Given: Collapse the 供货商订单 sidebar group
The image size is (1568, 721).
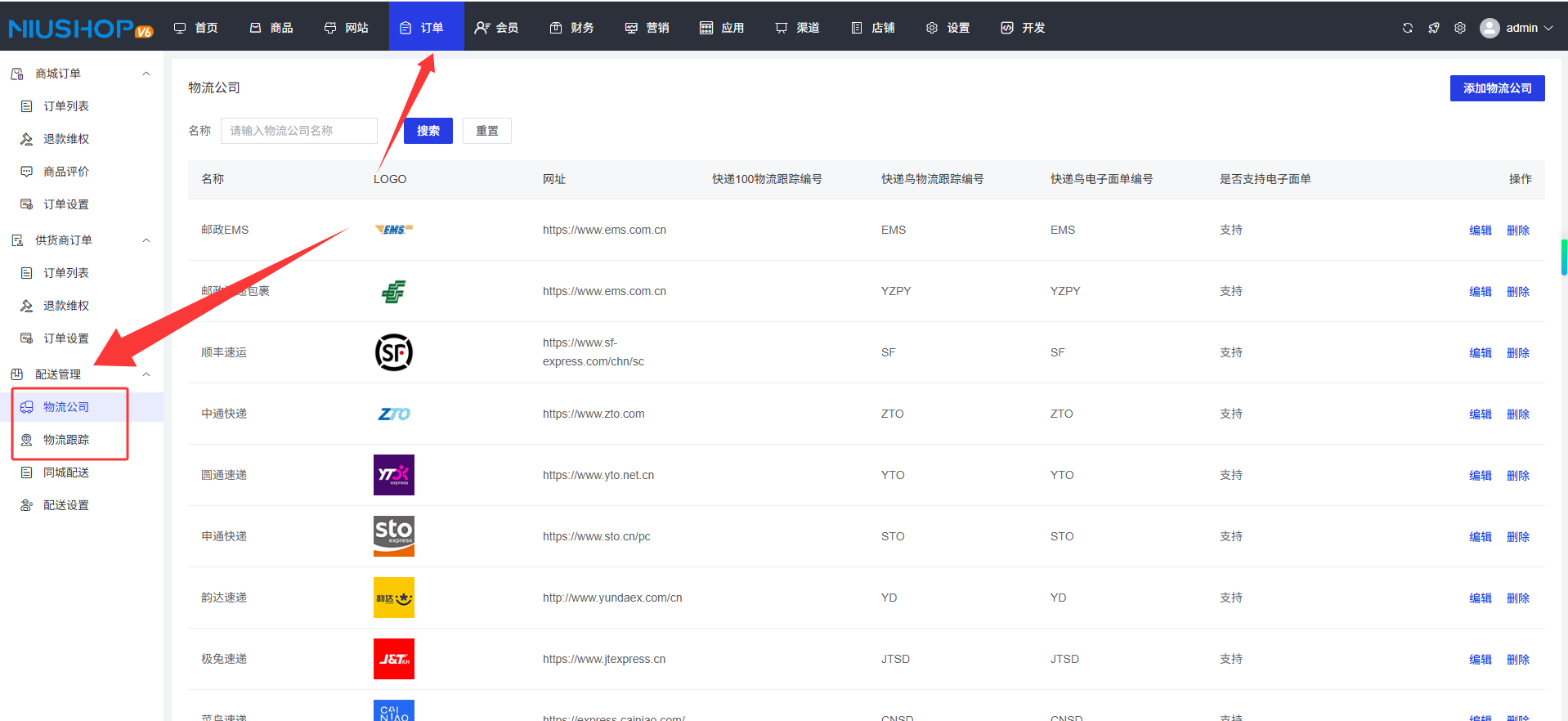Looking at the screenshot, I should click(146, 240).
